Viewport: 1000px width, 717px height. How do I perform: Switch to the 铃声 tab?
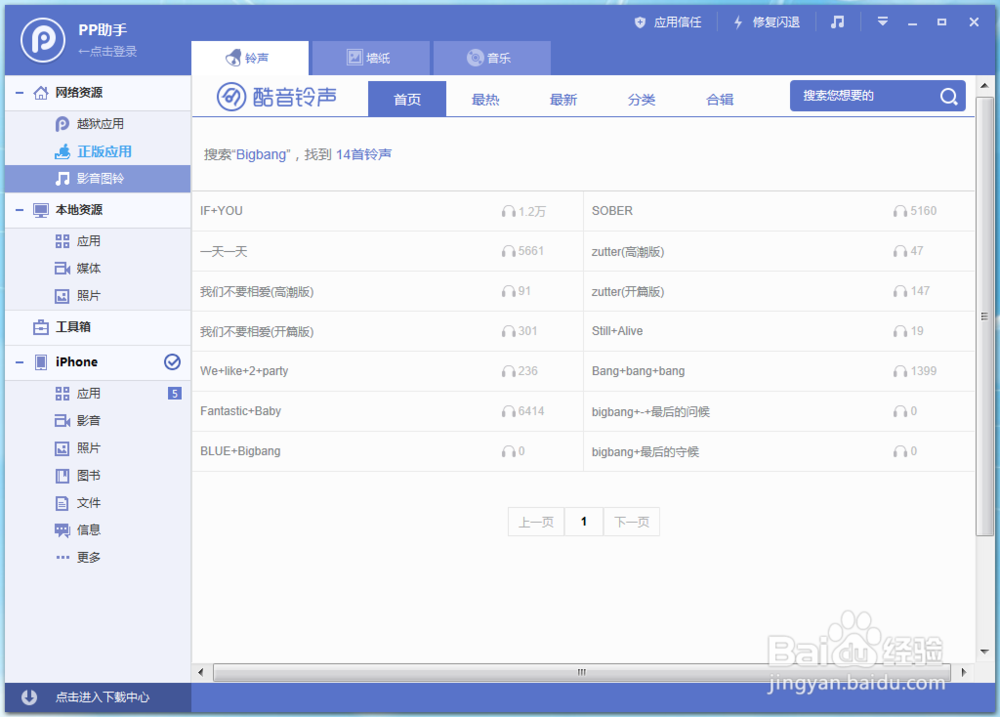click(250, 58)
